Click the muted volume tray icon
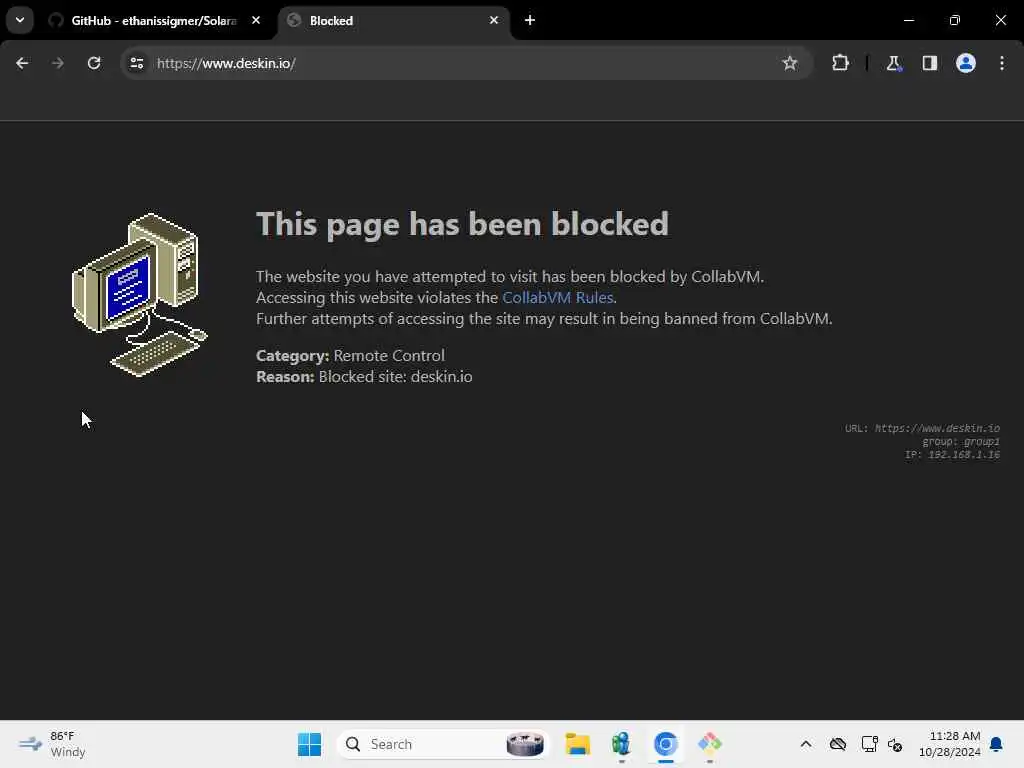The height and width of the screenshot is (768, 1024). [x=895, y=744]
